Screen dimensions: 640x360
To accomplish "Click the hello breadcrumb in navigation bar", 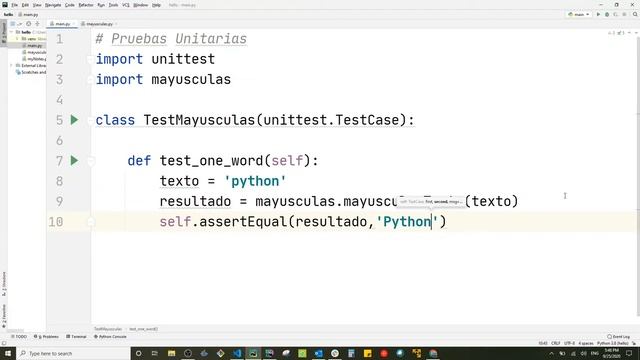I will coord(8,14).
